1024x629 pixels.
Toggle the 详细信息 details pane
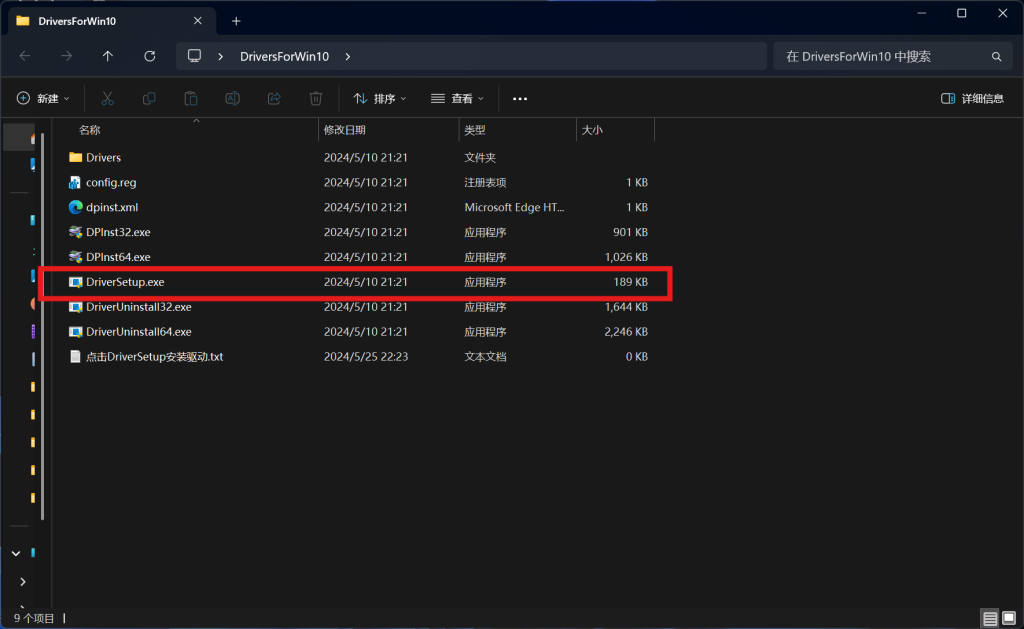[x=972, y=99]
